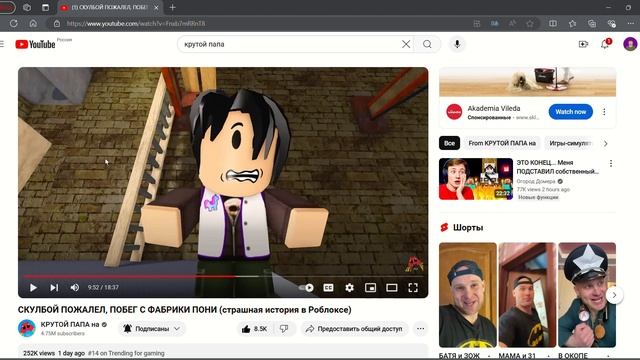Viewport: 640px width, 360px height.
Task: Open options for ЭТО КОНЕЦ video
Action: click(x=611, y=164)
